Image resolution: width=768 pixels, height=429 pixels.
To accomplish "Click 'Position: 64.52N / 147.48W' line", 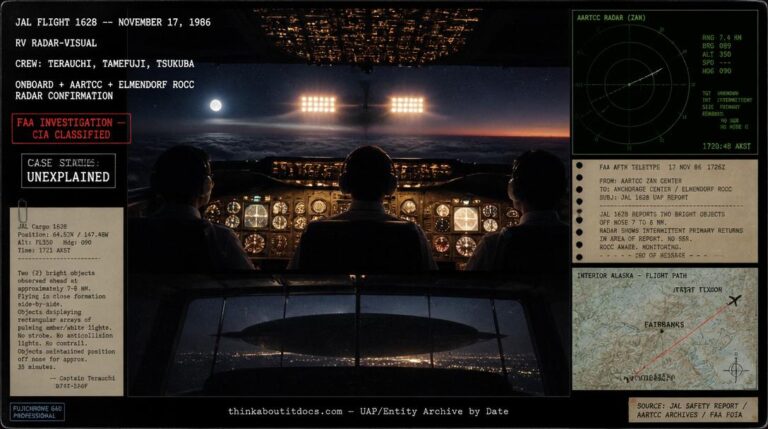I will (63, 235).
